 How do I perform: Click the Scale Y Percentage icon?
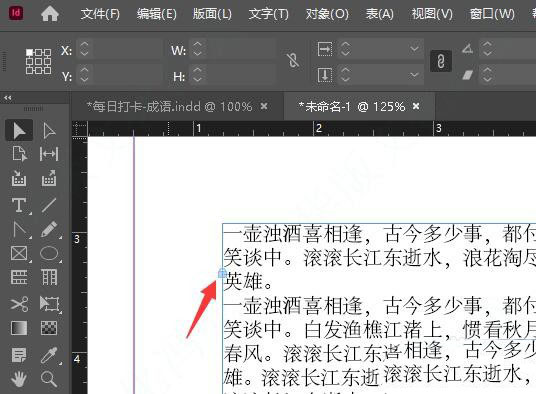point(325,74)
